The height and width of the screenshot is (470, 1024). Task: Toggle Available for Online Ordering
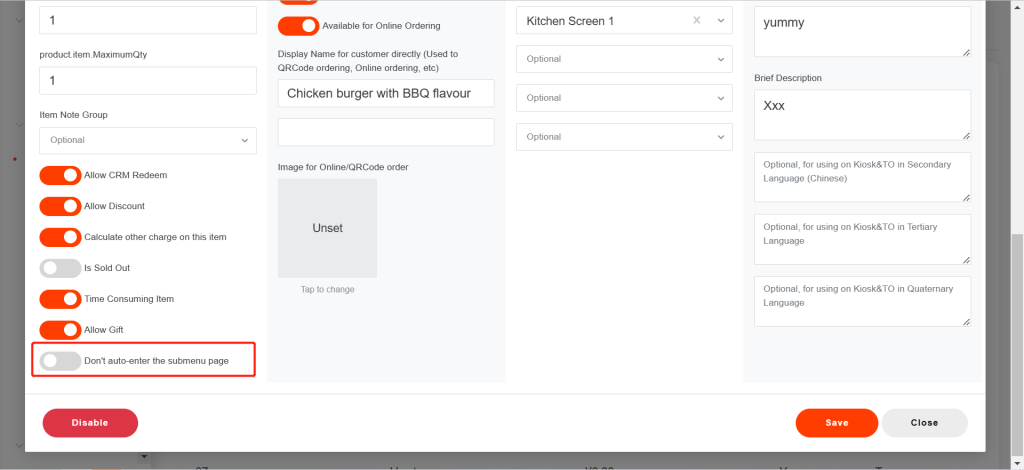298,26
